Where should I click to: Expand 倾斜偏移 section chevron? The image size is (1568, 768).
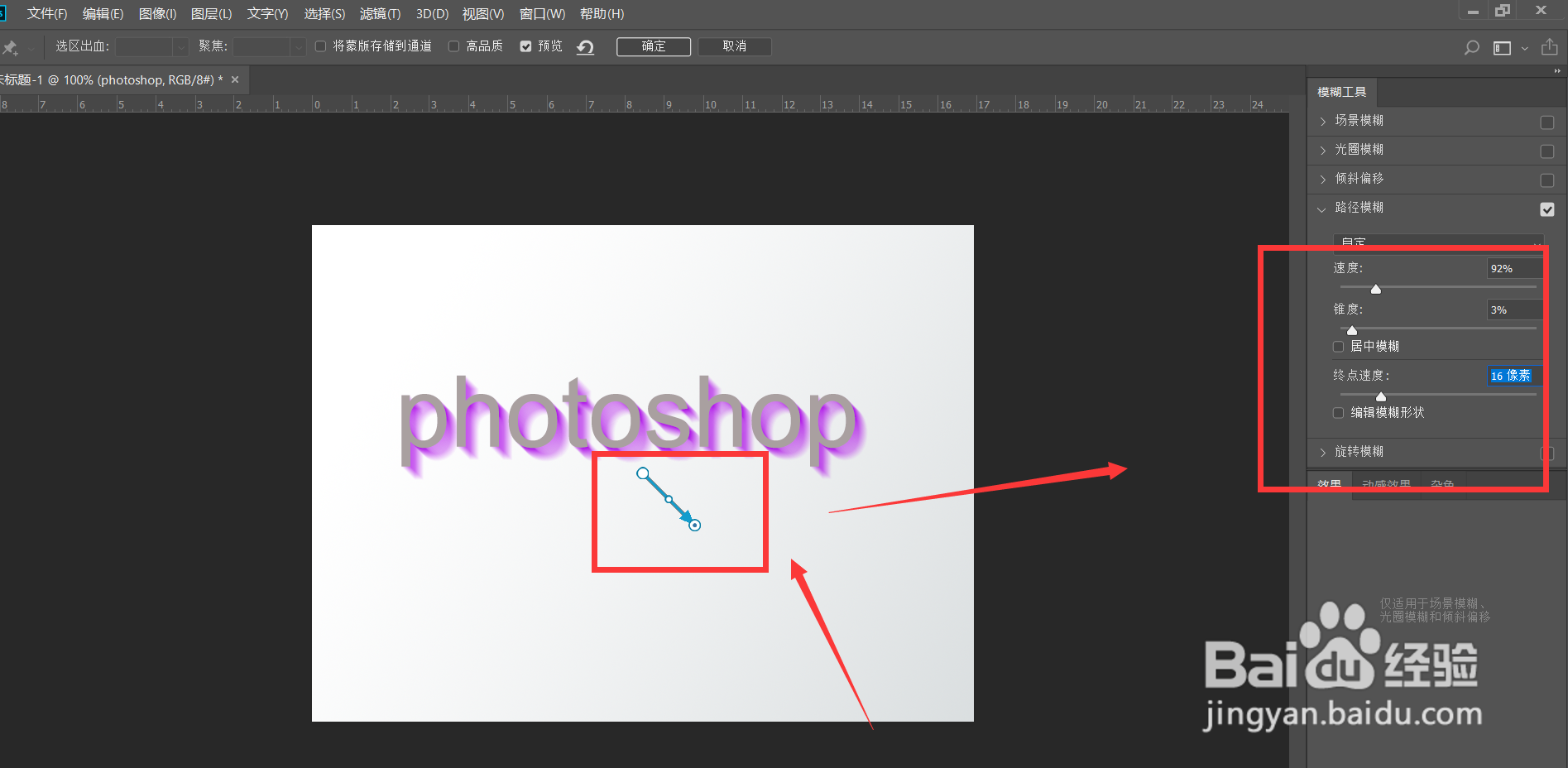tap(1322, 180)
